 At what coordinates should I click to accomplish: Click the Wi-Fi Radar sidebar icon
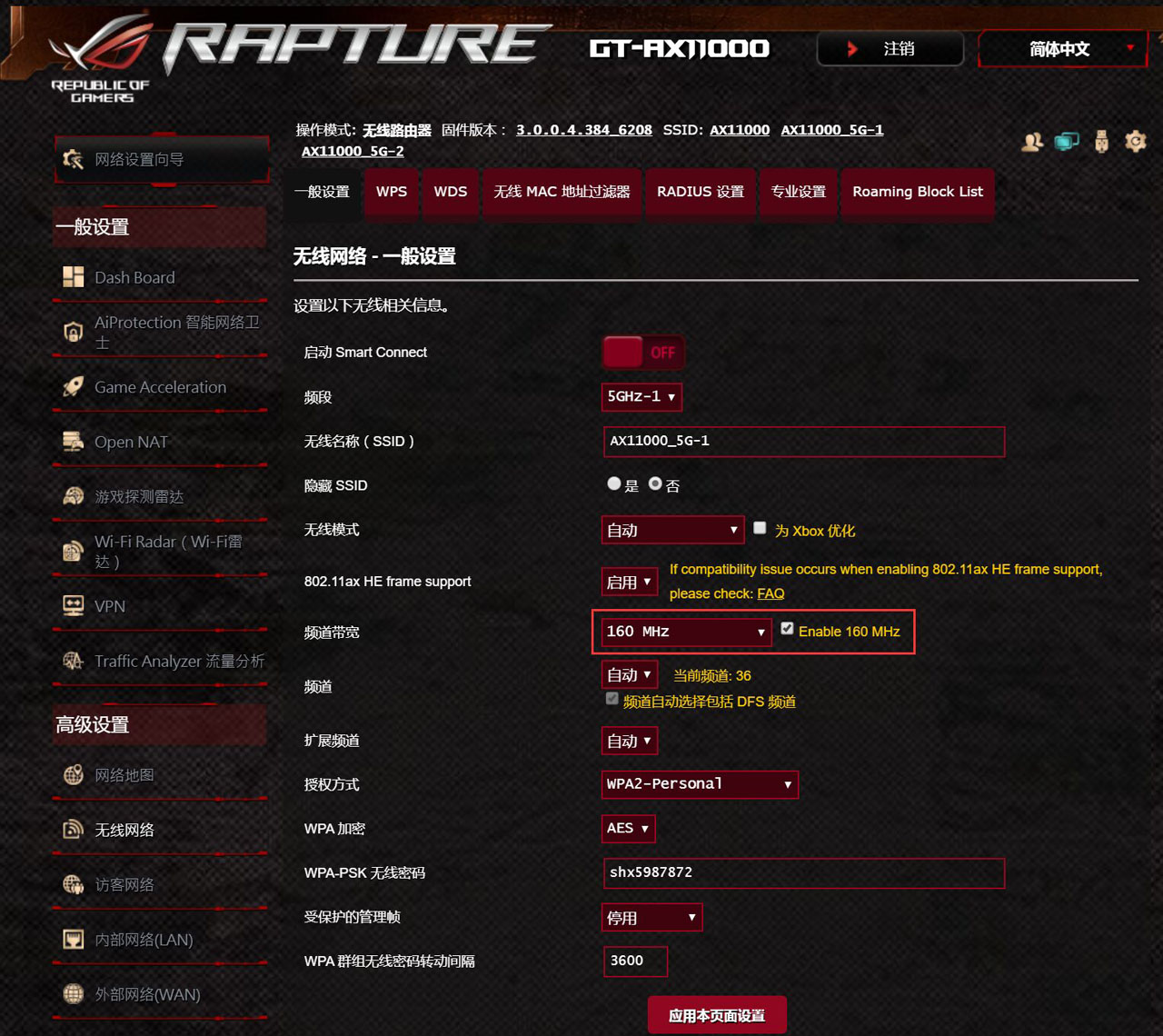[x=74, y=552]
